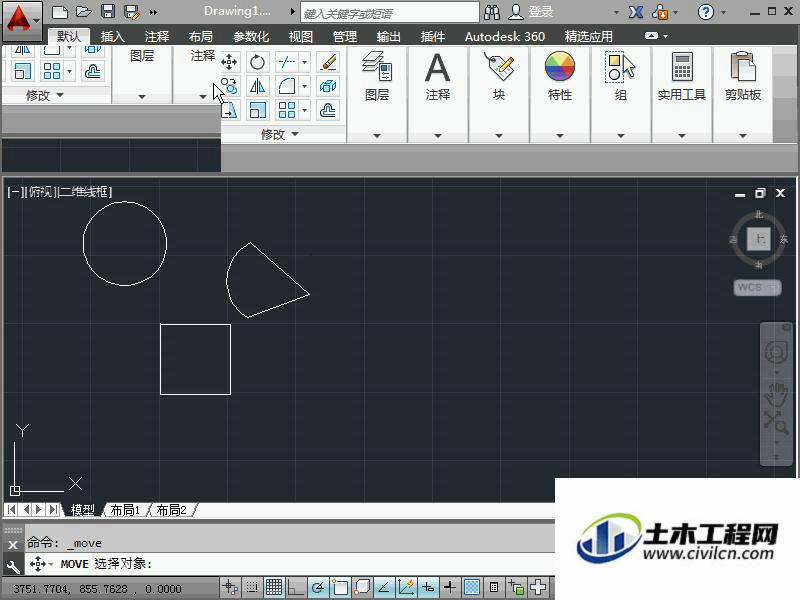Open the large A Annotation panel button

(438, 77)
